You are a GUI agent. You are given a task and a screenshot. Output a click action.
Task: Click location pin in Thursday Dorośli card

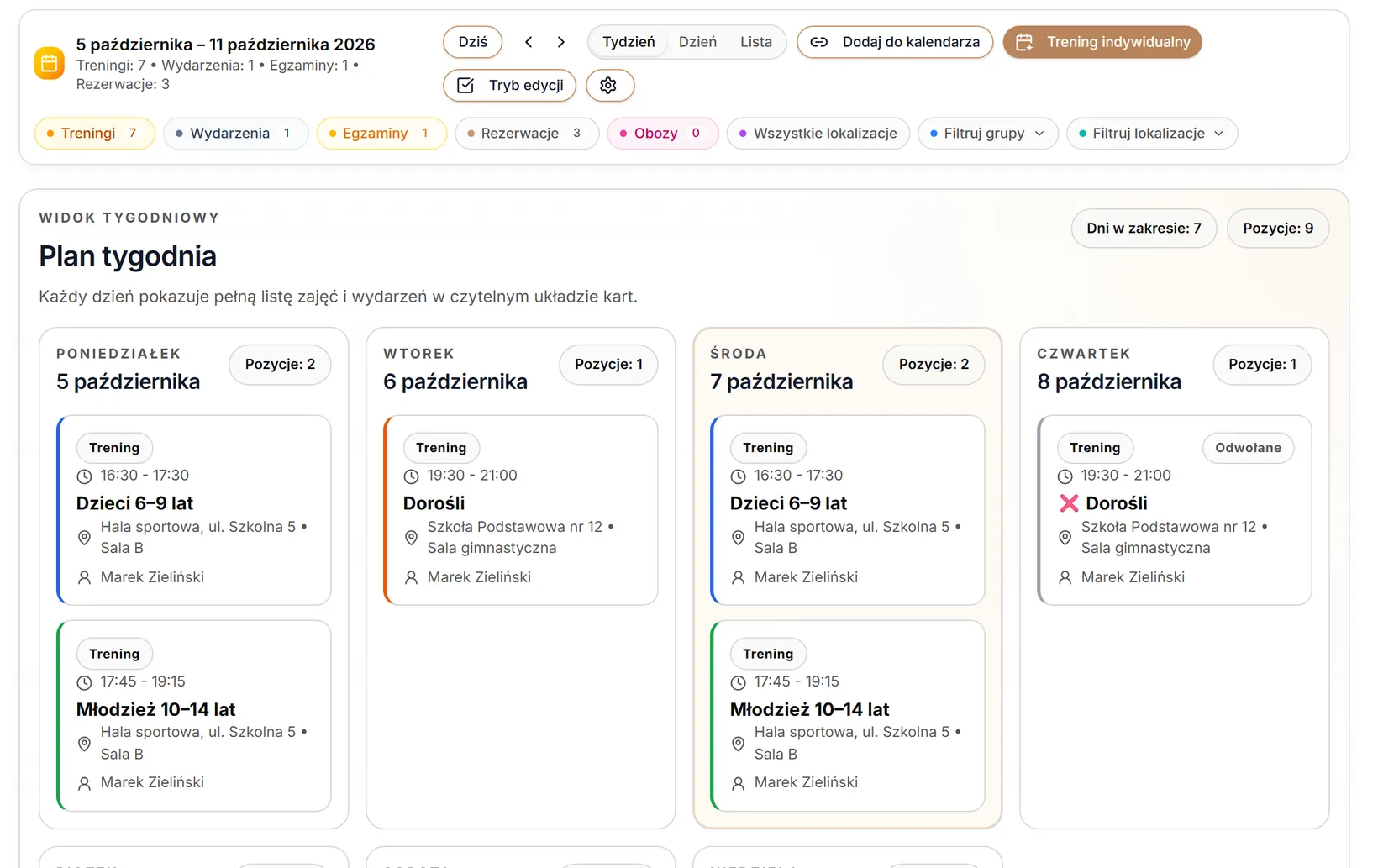coord(1065,538)
